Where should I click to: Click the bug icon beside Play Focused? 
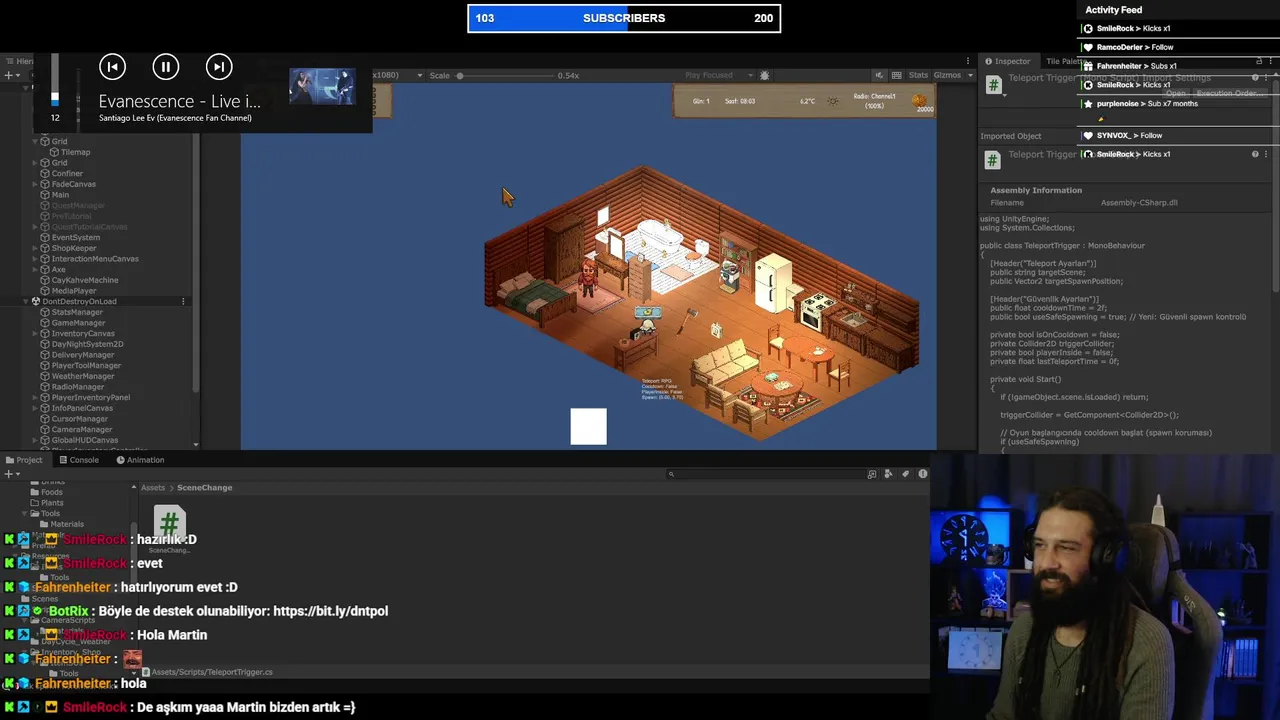tap(765, 75)
